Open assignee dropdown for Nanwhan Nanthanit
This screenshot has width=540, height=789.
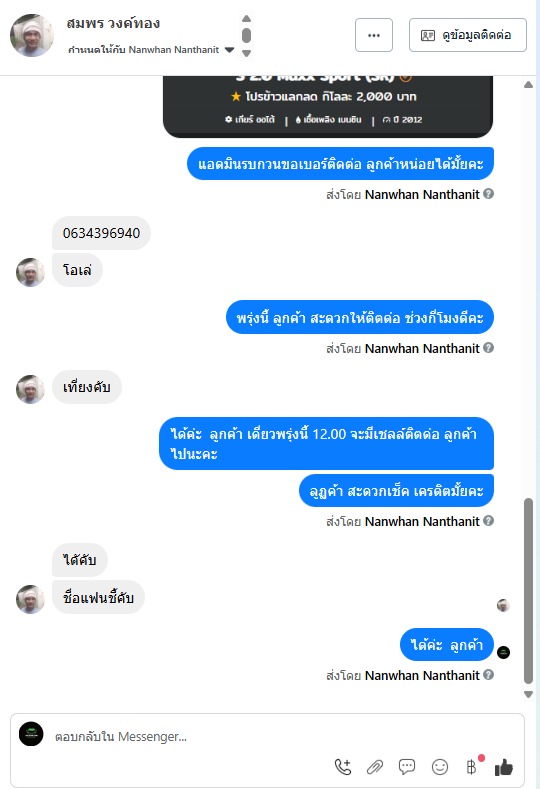[x=229, y=50]
